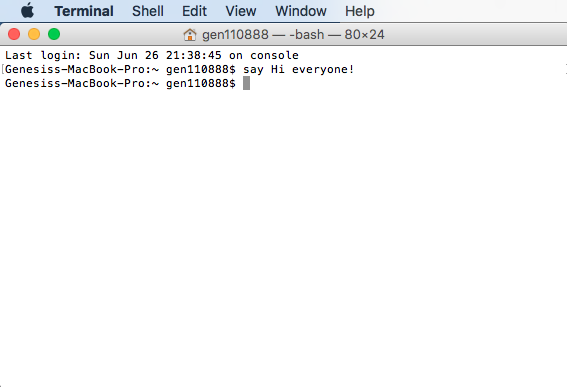This screenshot has width=567, height=387.
Task: Open the Window menu
Action: tap(301, 11)
